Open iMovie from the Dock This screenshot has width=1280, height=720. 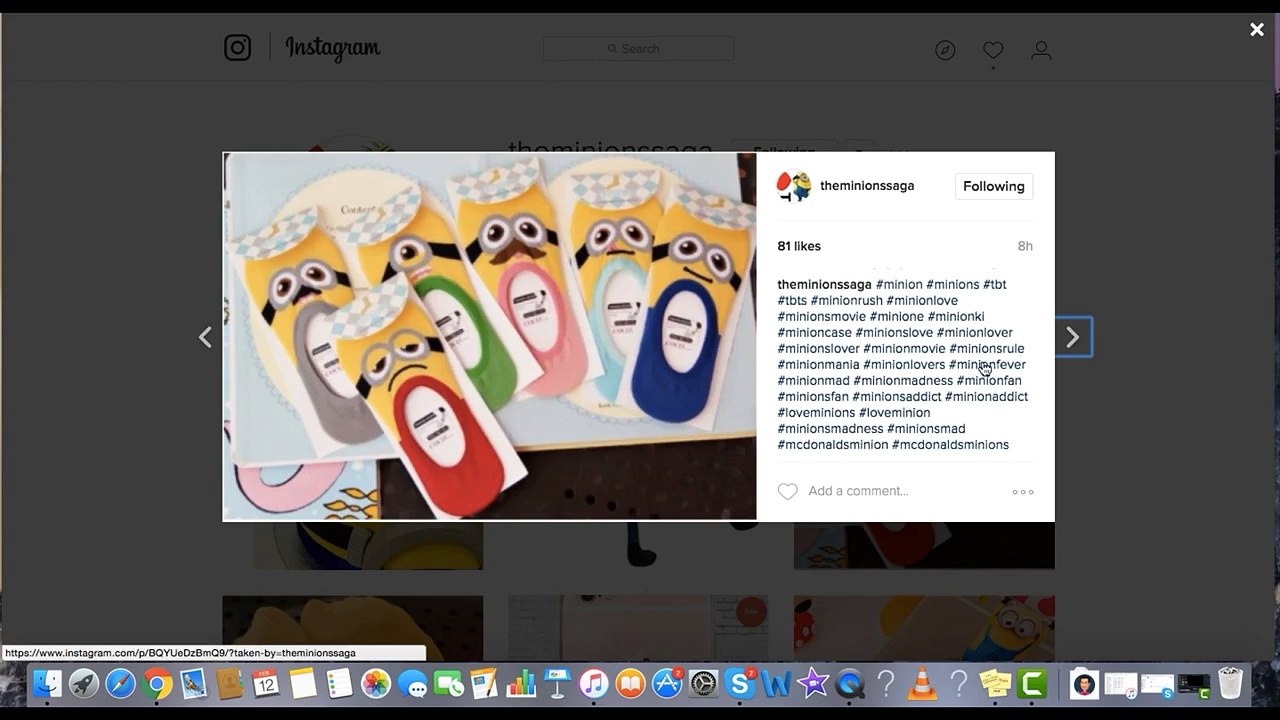pos(813,684)
